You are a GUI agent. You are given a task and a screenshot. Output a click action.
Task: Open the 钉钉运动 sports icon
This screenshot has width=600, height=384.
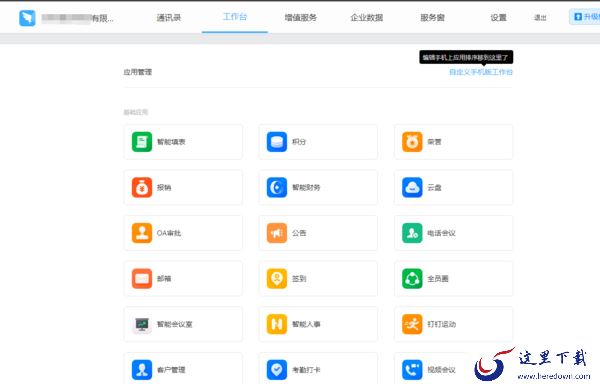tap(412, 324)
